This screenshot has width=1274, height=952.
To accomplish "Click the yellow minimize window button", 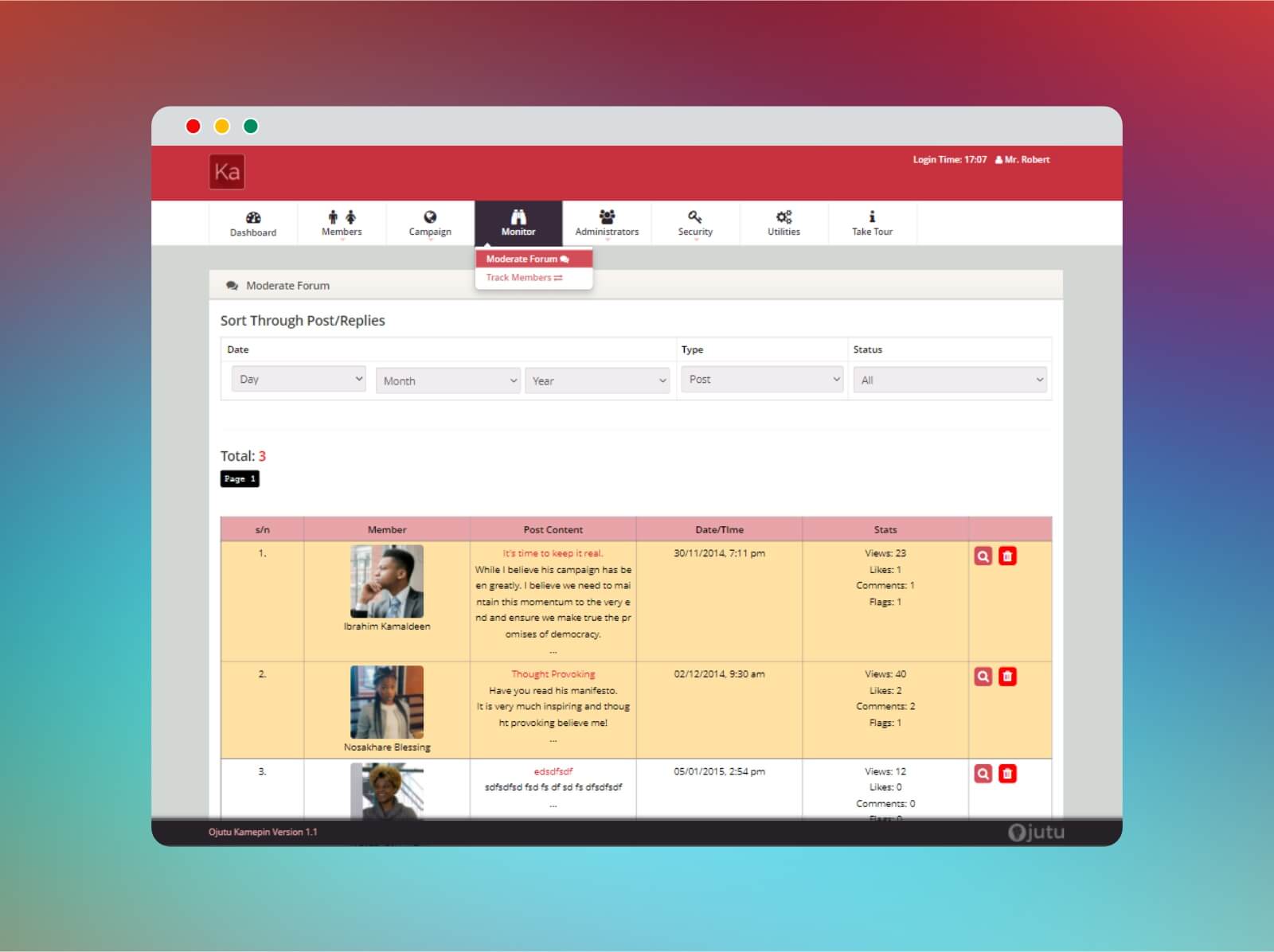I will click(222, 126).
